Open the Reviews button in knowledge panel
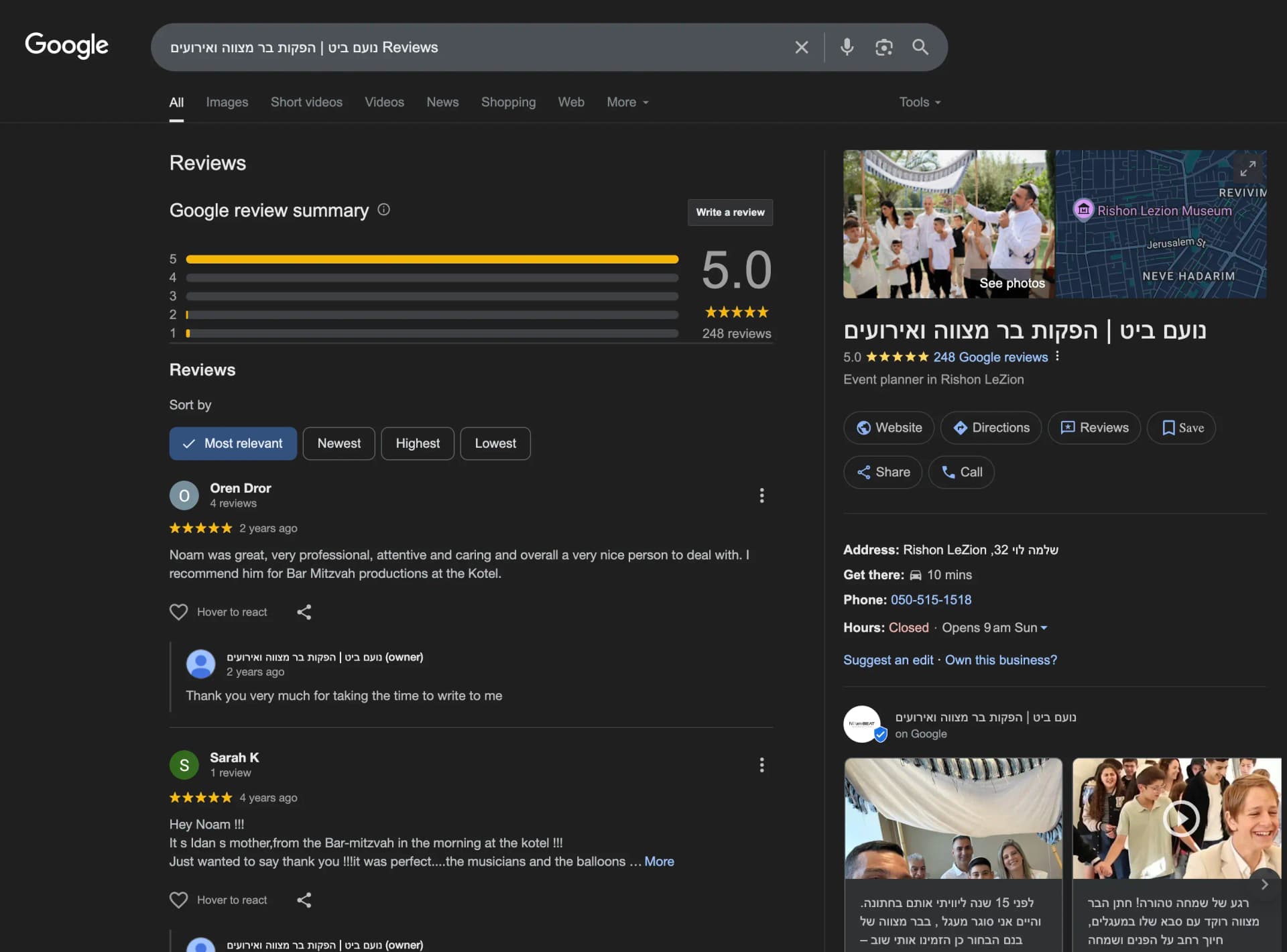Screen dimensions: 1287x952 (1094, 428)
